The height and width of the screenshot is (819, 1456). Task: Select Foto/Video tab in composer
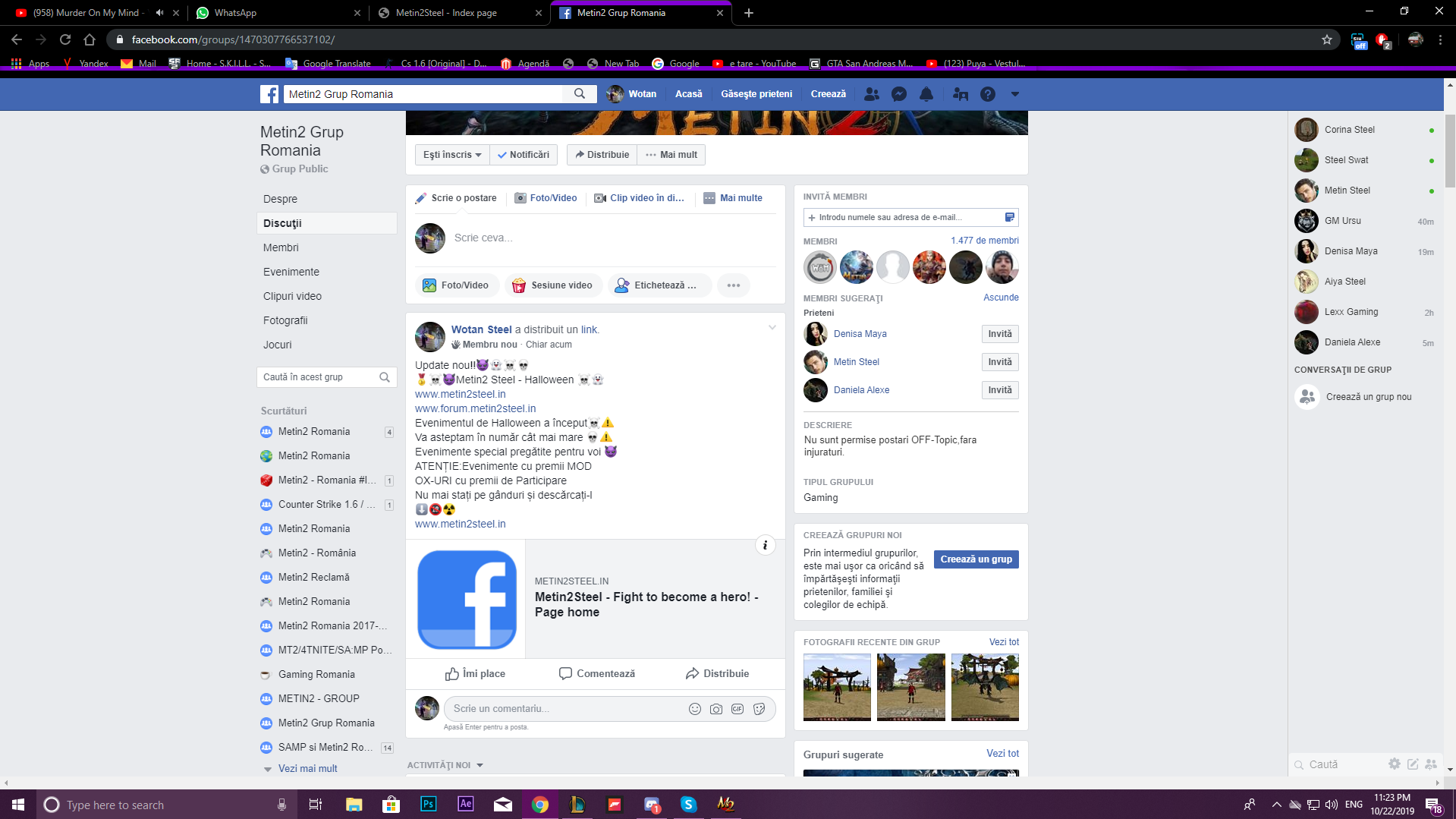pos(546,198)
